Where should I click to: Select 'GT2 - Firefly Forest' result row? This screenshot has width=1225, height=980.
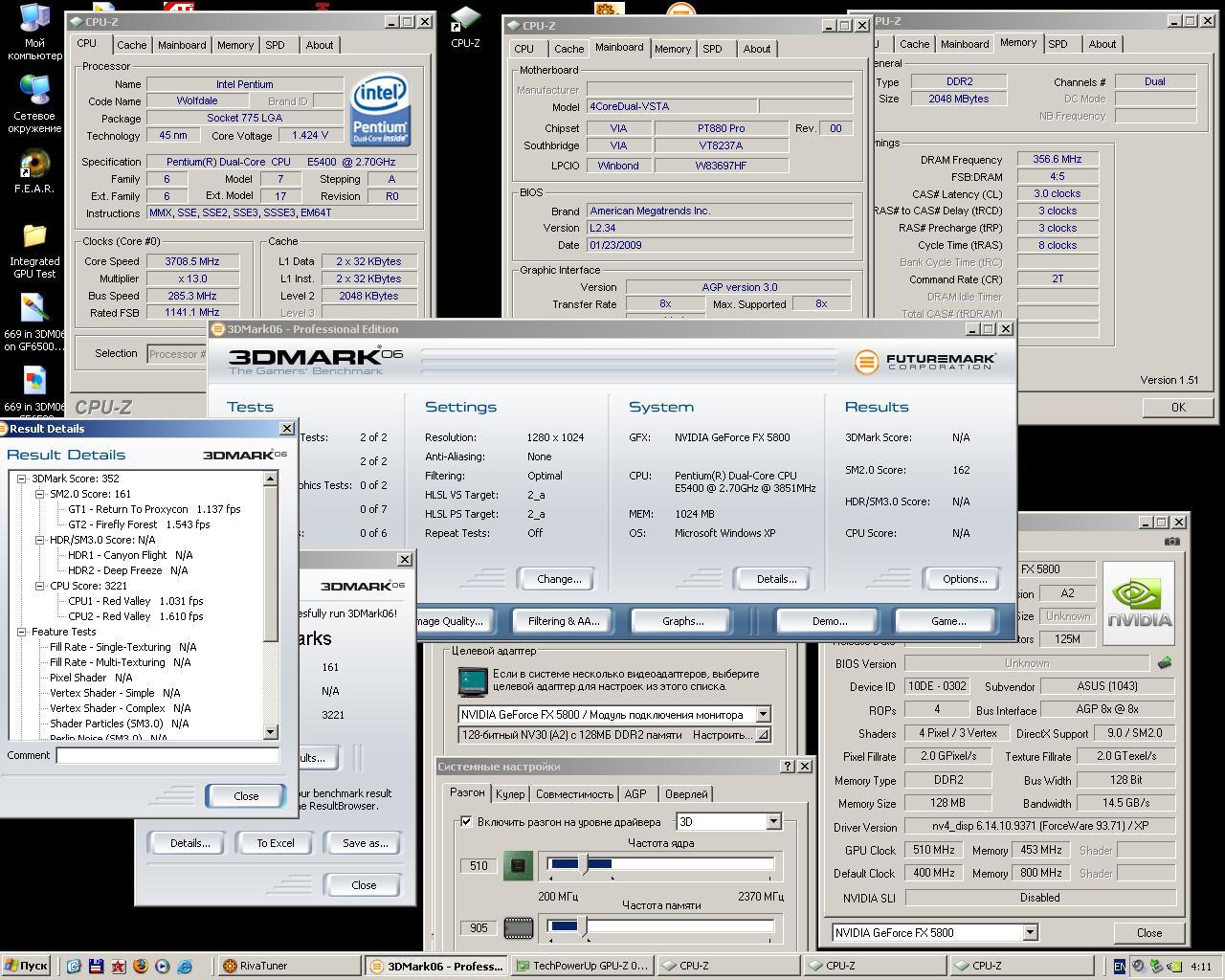[x=139, y=524]
